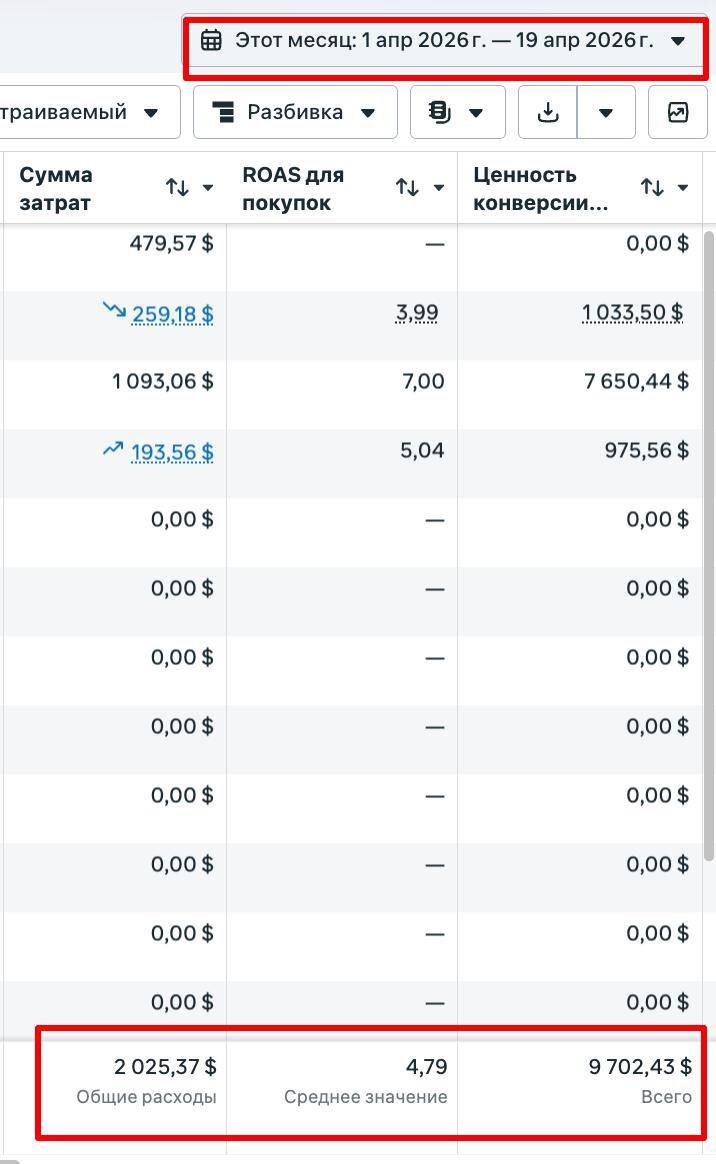Expand the export options arrow
The width and height of the screenshot is (716, 1164).
pos(605,112)
